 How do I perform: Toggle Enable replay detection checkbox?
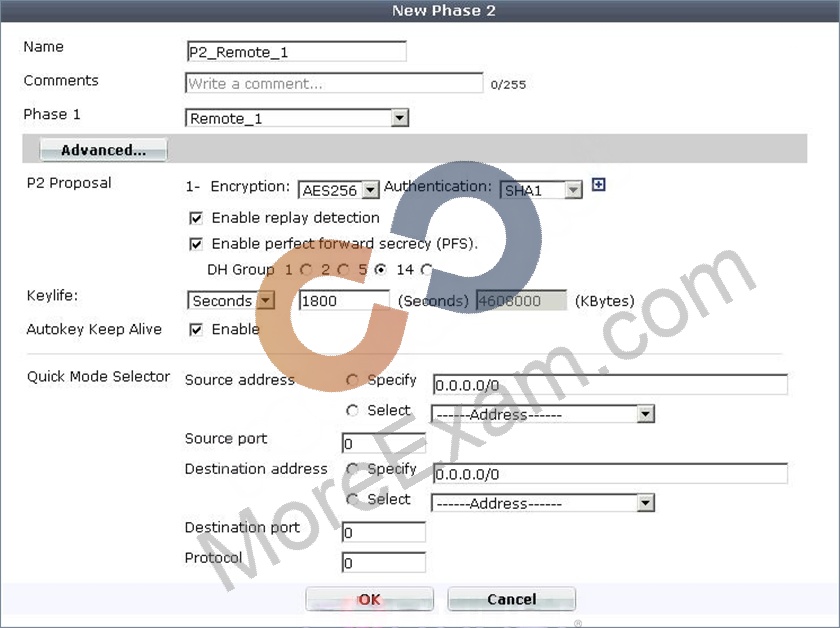point(196,218)
